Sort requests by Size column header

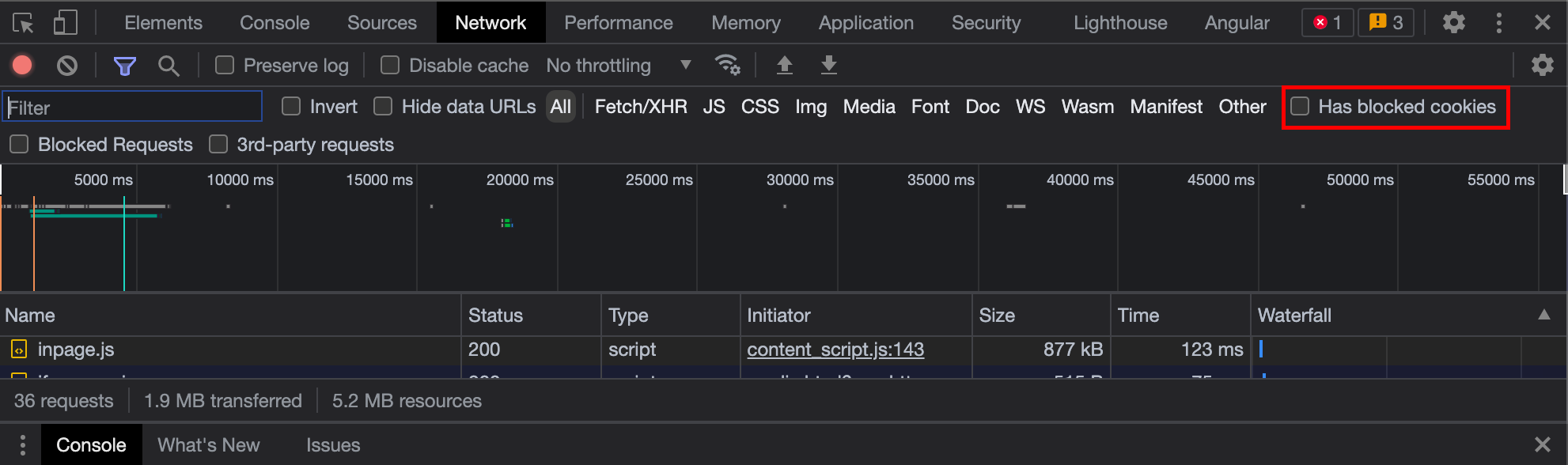(x=1040, y=315)
